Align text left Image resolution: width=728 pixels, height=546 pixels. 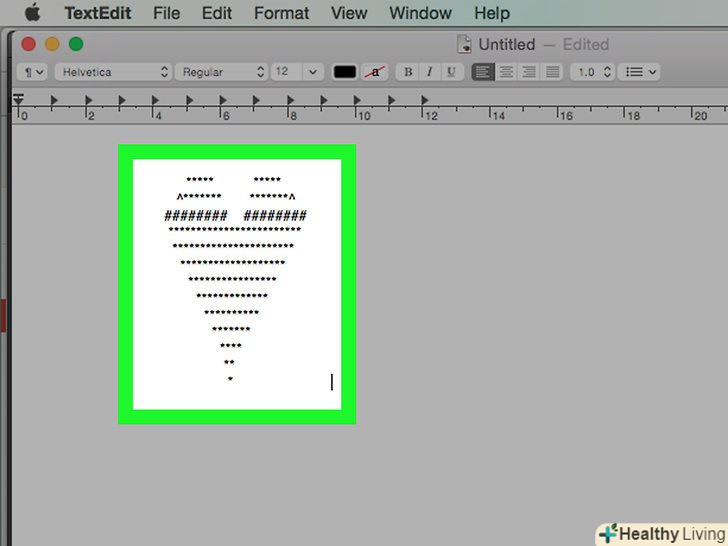point(483,72)
